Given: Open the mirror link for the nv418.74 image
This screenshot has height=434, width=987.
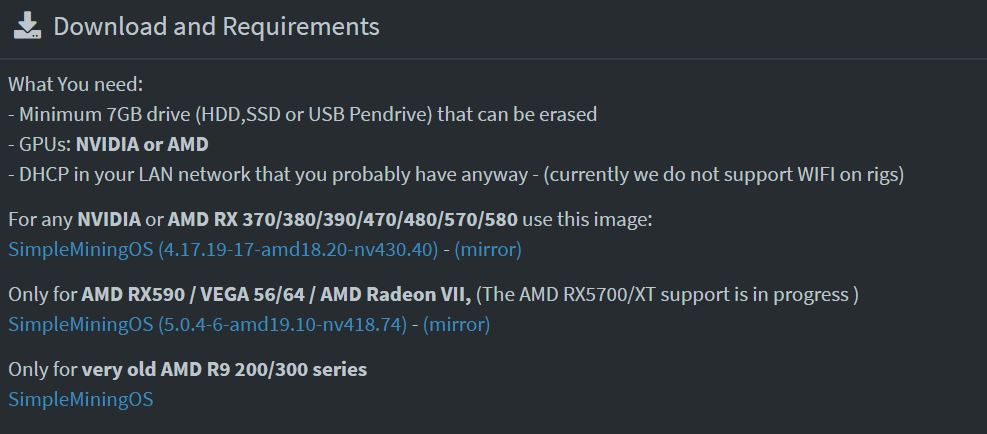Looking at the screenshot, I should [x=456, y=324].
